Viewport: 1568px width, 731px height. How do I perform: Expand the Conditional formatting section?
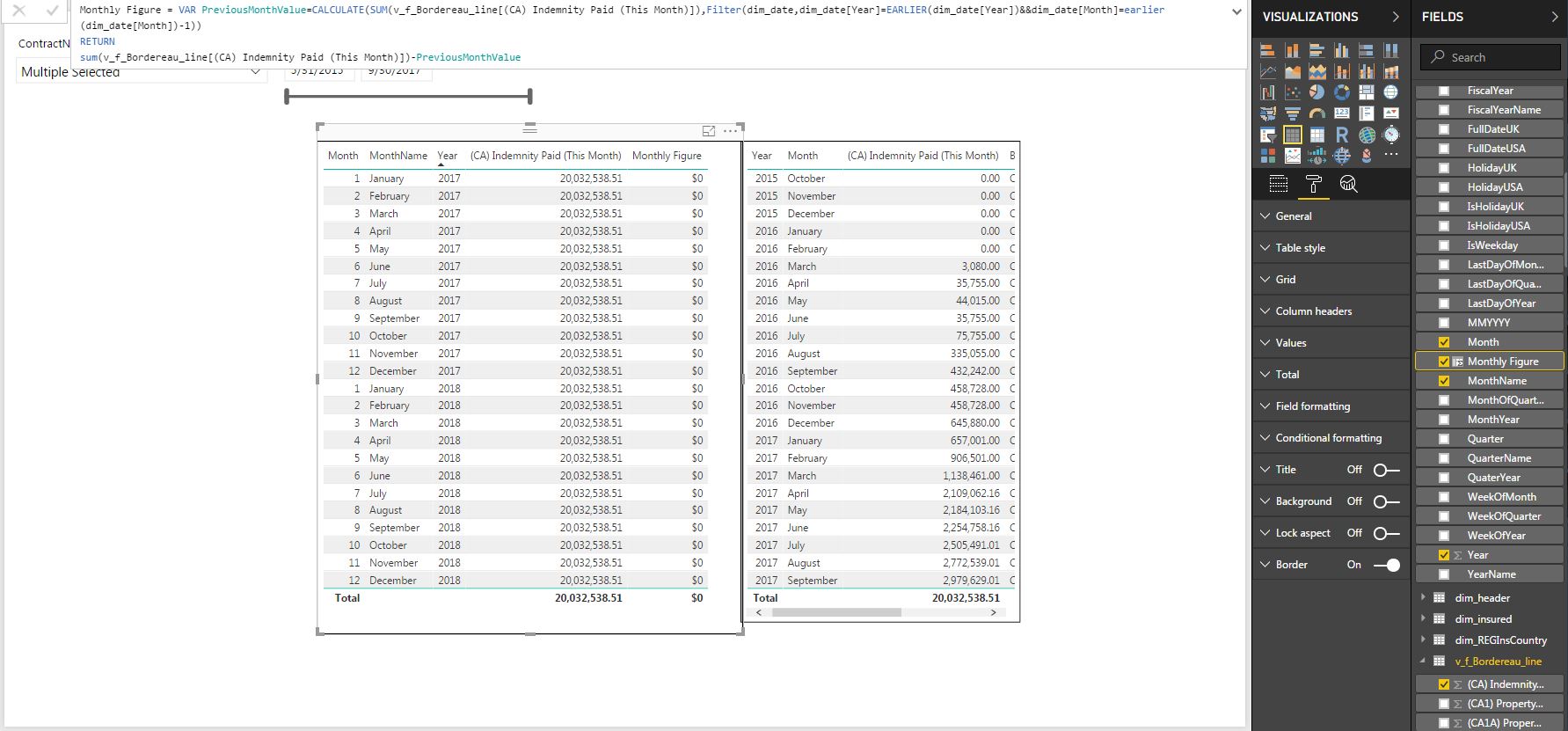[1331, 438]
